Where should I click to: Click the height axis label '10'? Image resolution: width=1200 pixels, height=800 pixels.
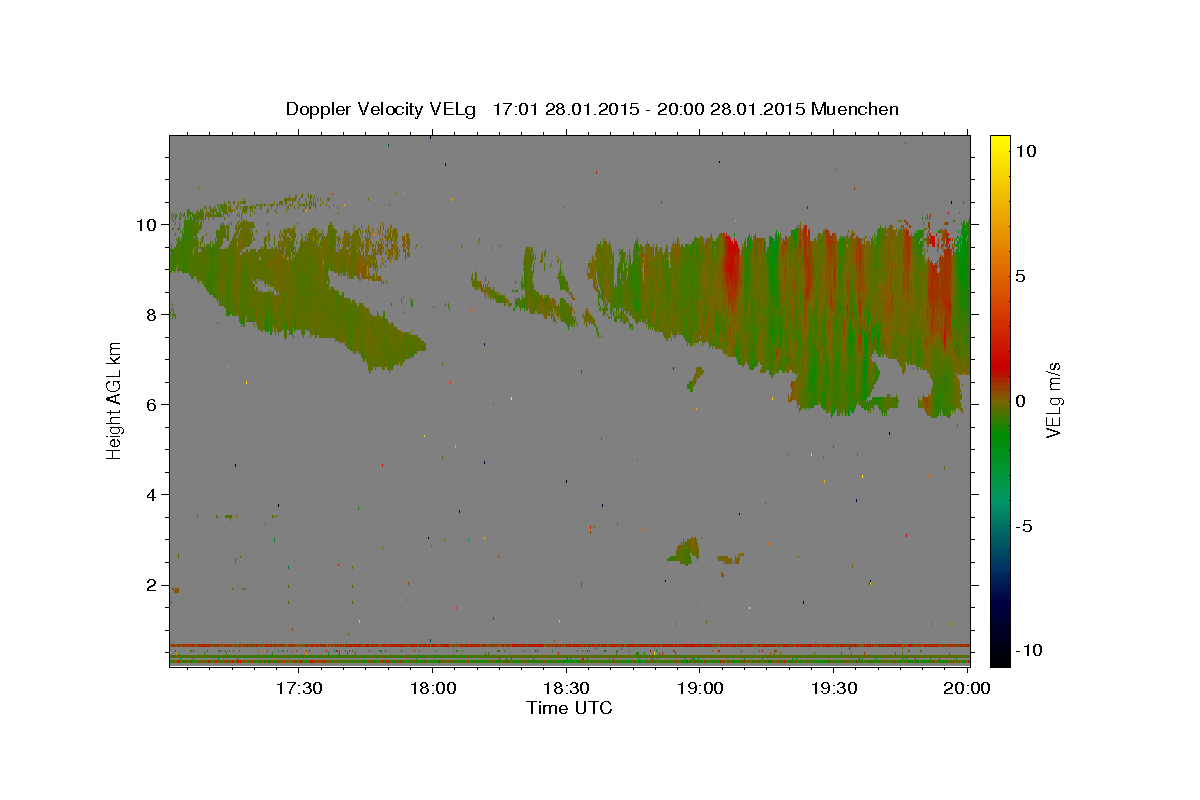click(x=147, y=225)
